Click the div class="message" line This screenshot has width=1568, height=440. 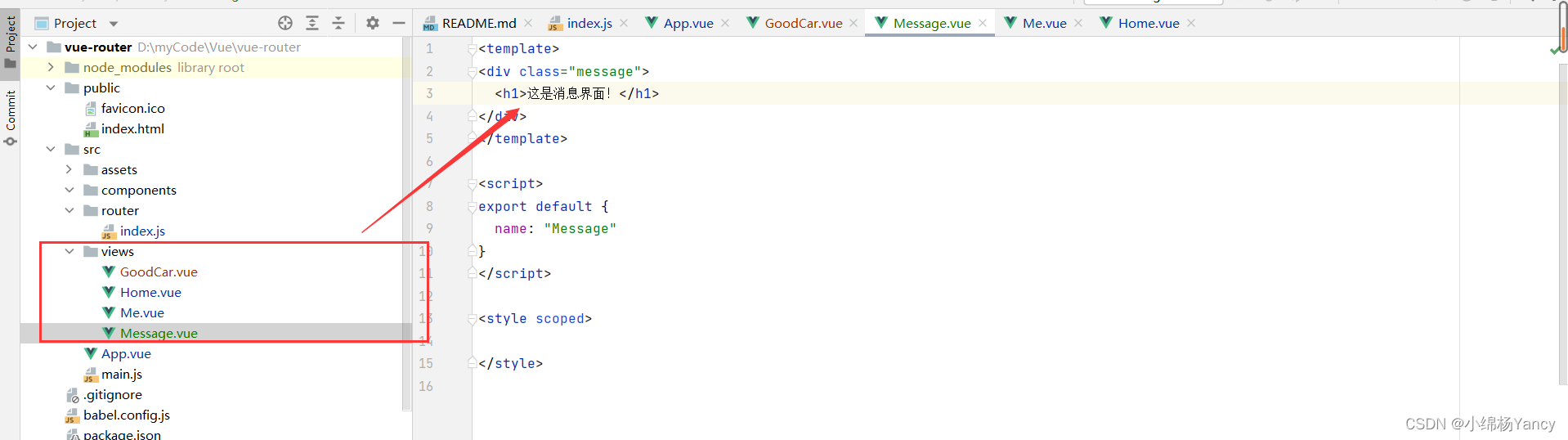[x=563, y=72]
